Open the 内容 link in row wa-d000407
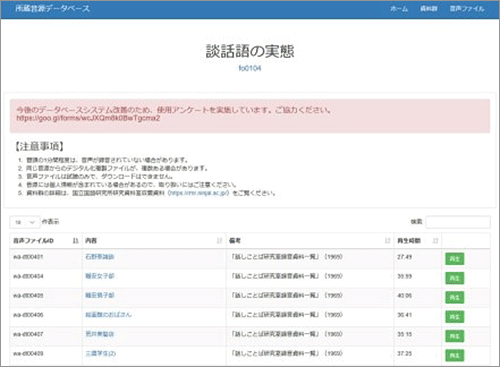 [x=100, y=334]
